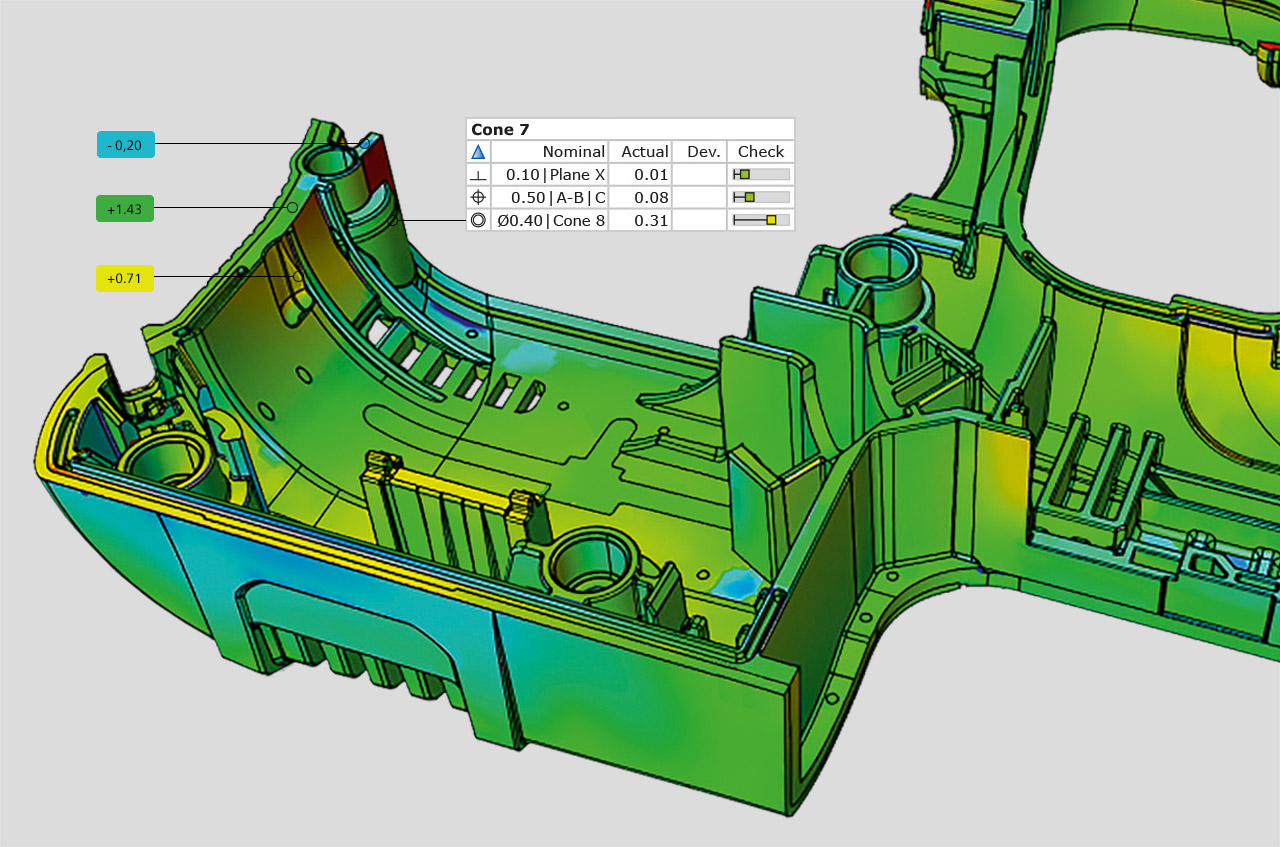Click the marker point linked to +1.43 label
Image resolution: width=1280 pixels, height=847 pixels.
point(292,207)
